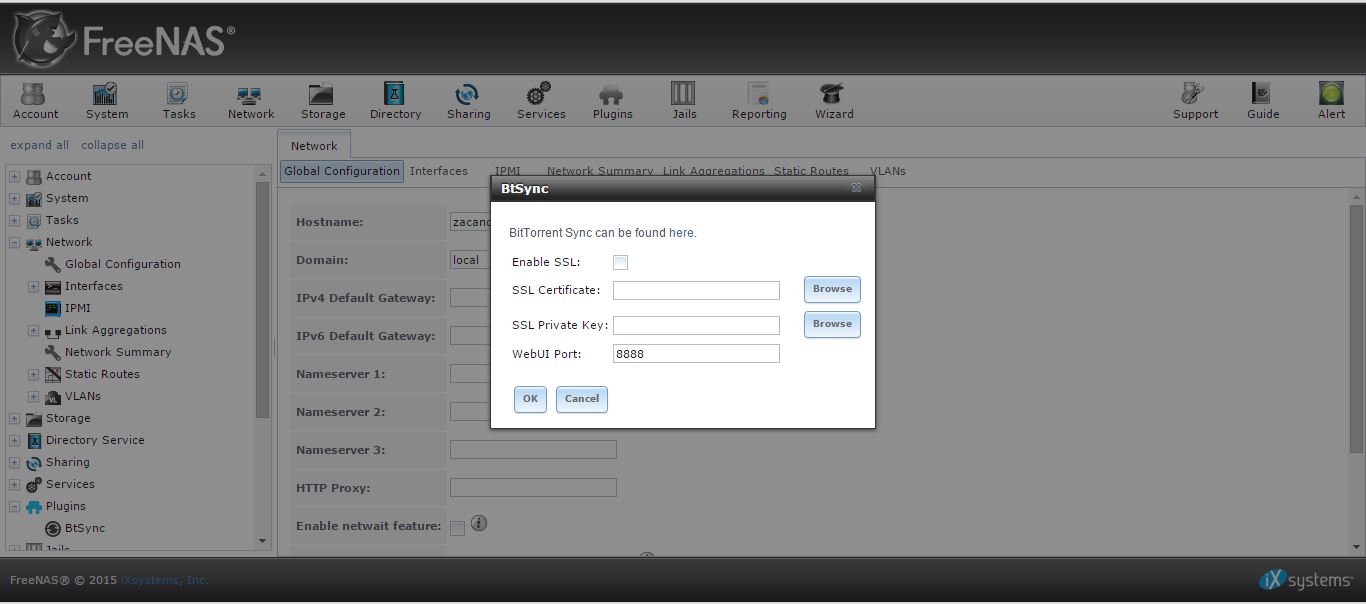The width and height of the screenshot is (1366, 604).
Task: Switch to Global Configuration subtab
Action: [341, 171]
